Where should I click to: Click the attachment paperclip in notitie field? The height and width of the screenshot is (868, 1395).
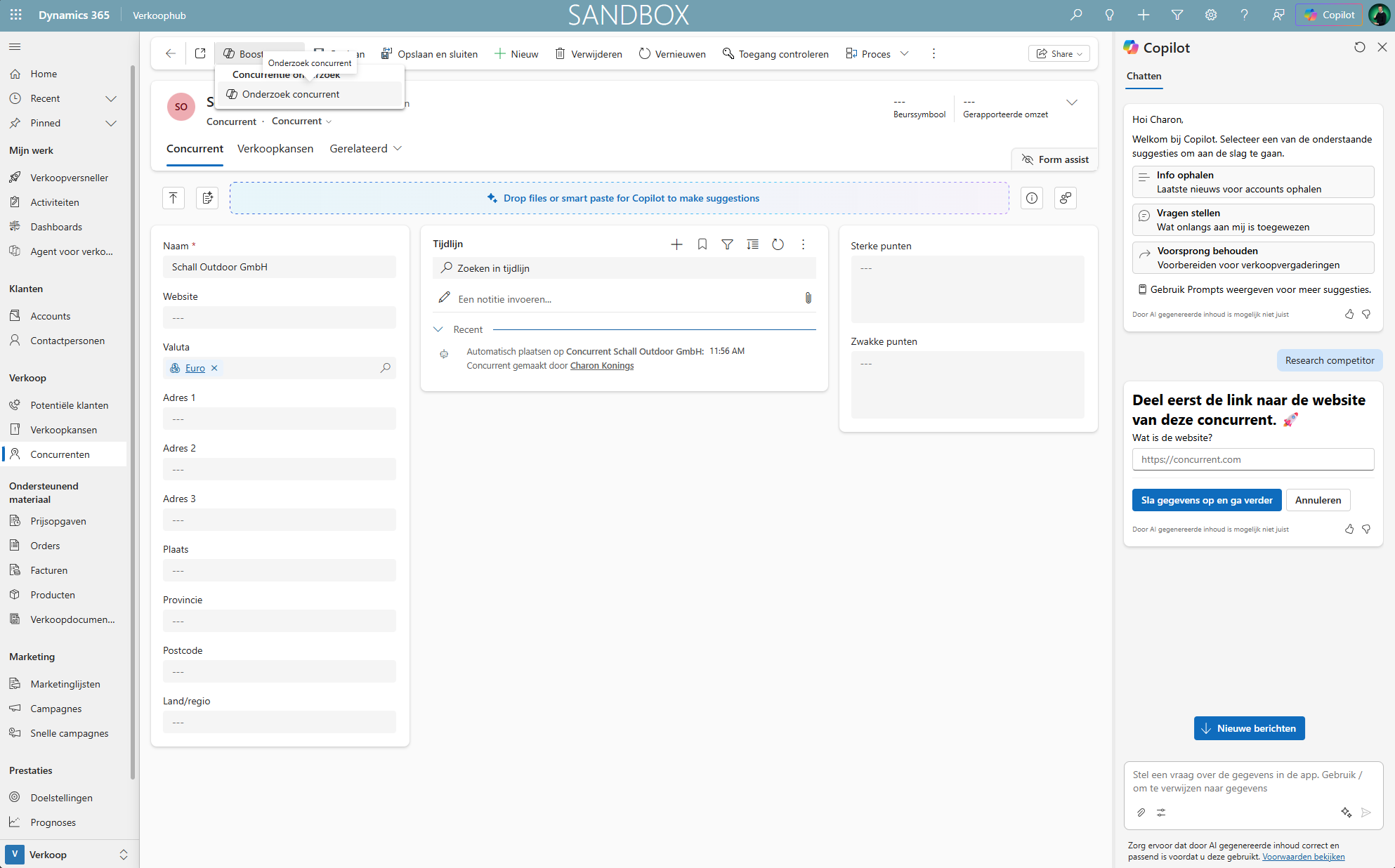(x=808, y=298)
